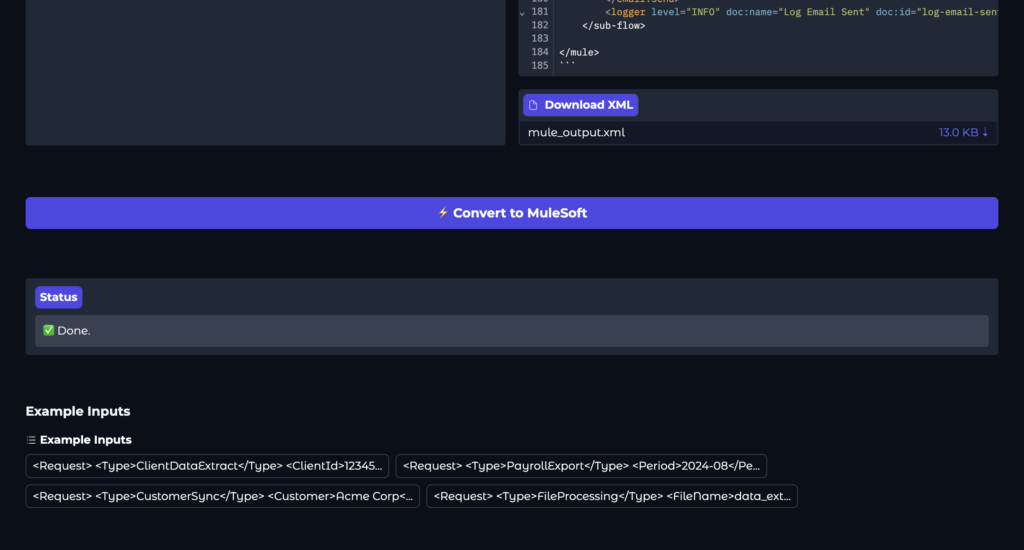This screenshot has height=550, width=1024.
Task: Click the green checkmark status icon
Action: [x=48, y=331]
